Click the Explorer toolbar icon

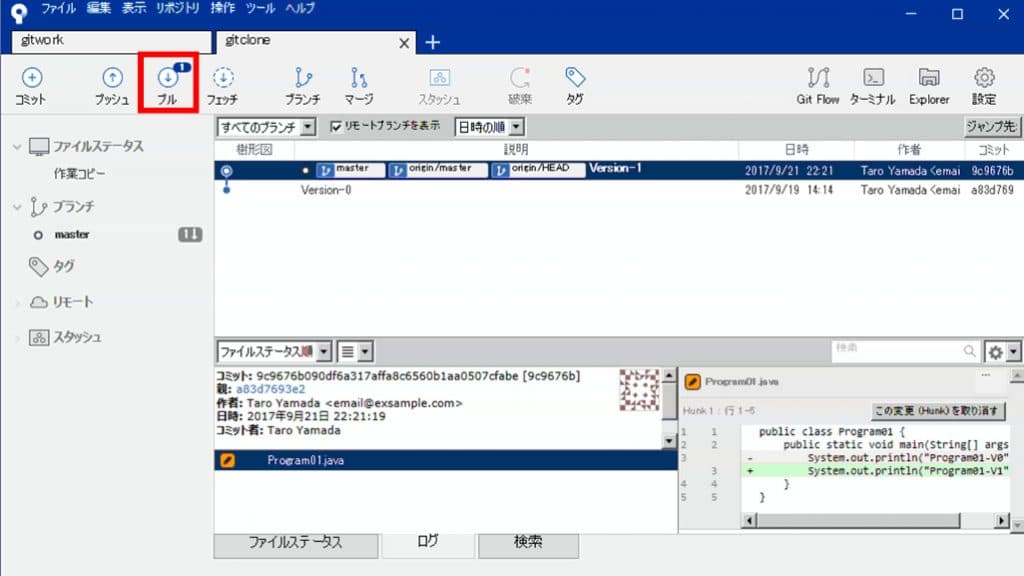[928, 82]
